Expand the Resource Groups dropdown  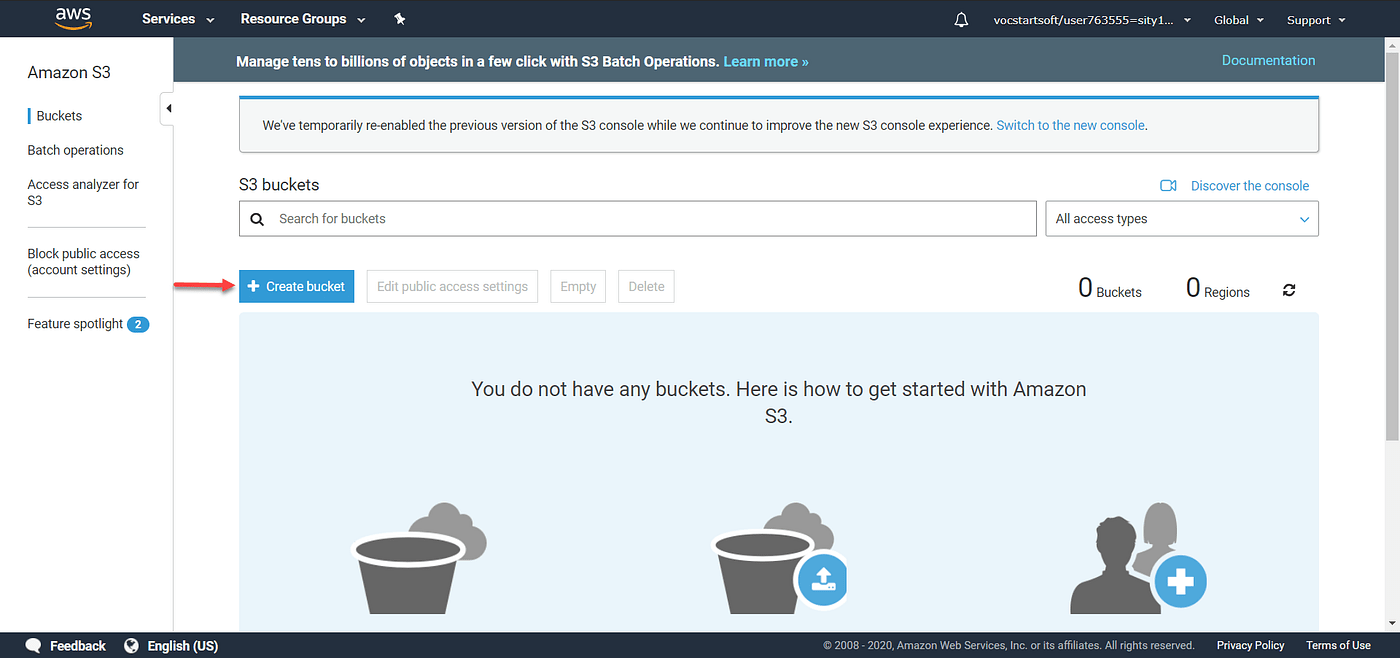pos(303,19)
